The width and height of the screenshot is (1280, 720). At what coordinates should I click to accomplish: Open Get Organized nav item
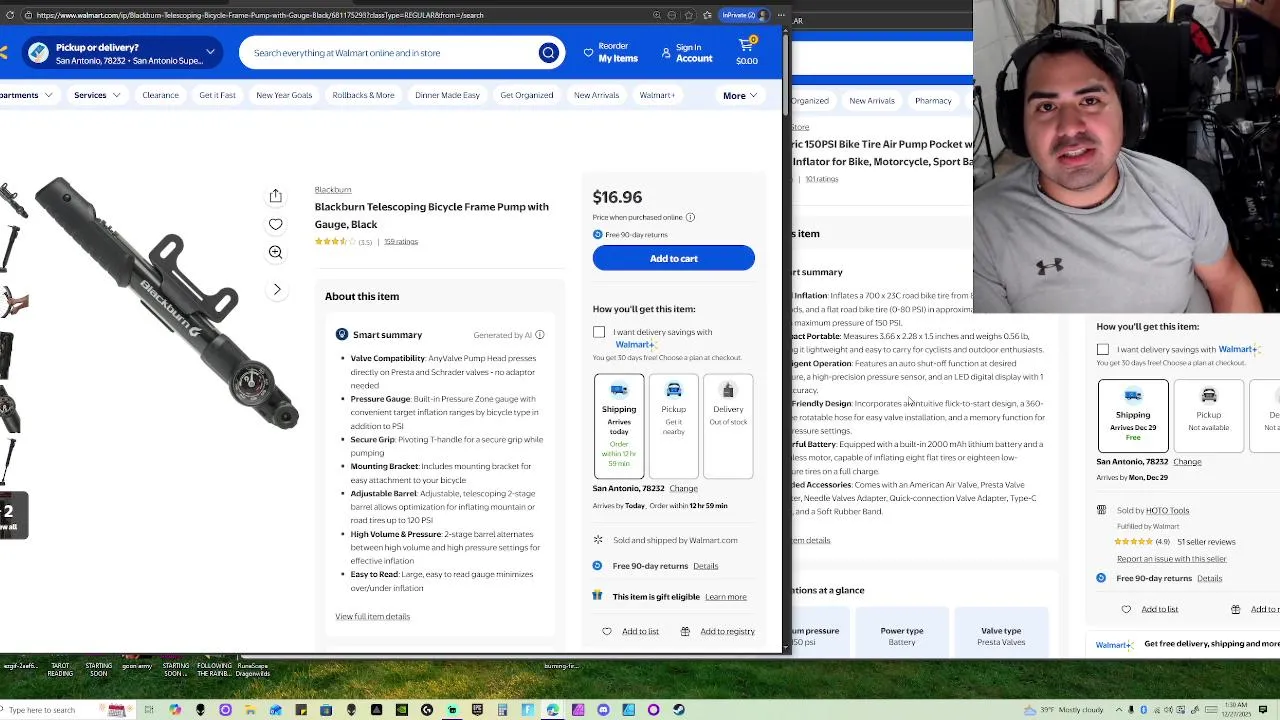526,95
